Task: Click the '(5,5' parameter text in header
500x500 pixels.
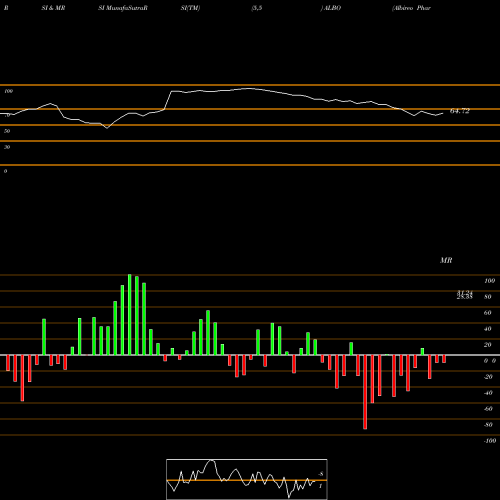Action: tap(257, 8)
